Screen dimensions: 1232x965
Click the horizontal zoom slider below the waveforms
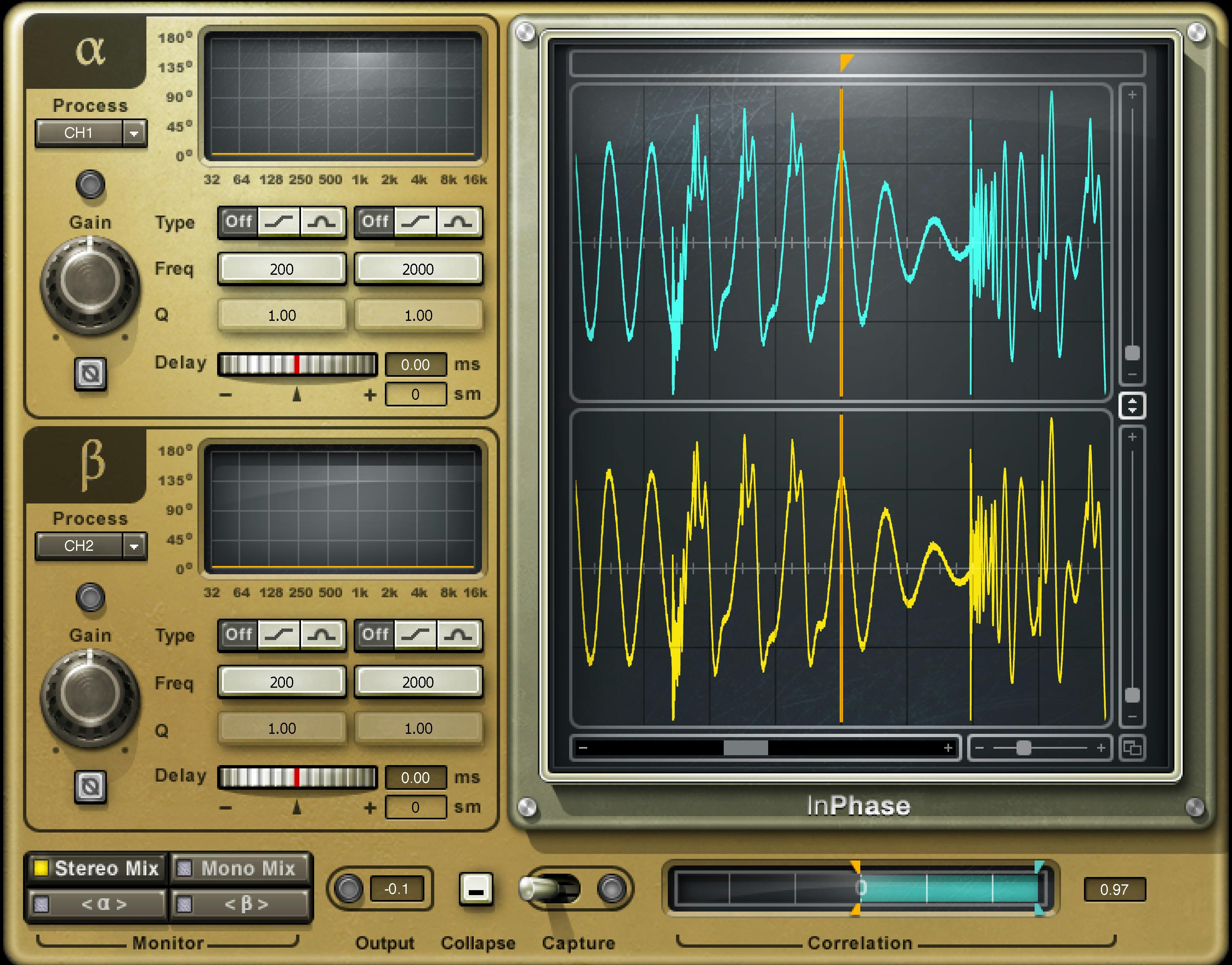746,747
